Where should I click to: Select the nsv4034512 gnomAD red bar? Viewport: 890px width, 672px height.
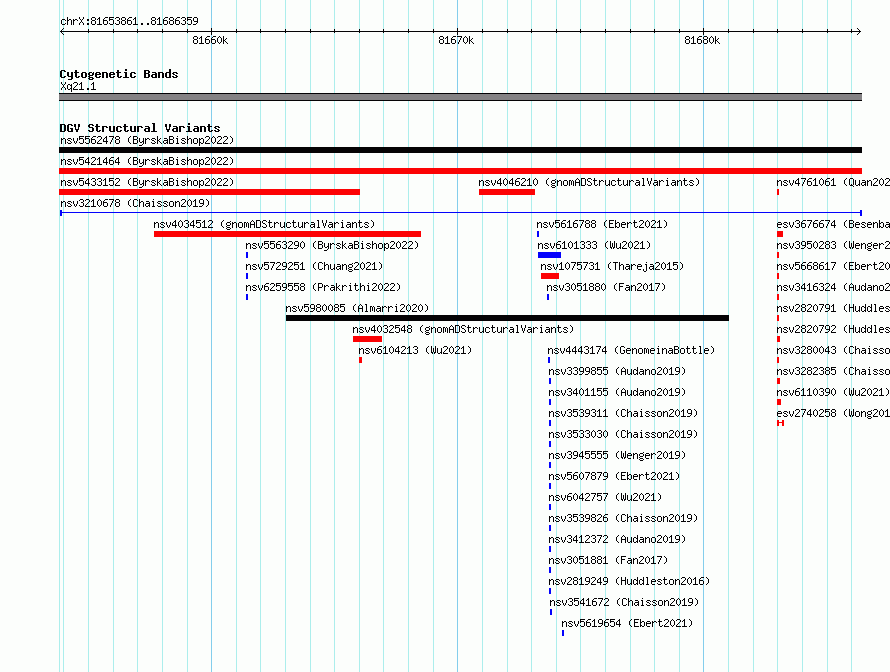pos(287,234)
